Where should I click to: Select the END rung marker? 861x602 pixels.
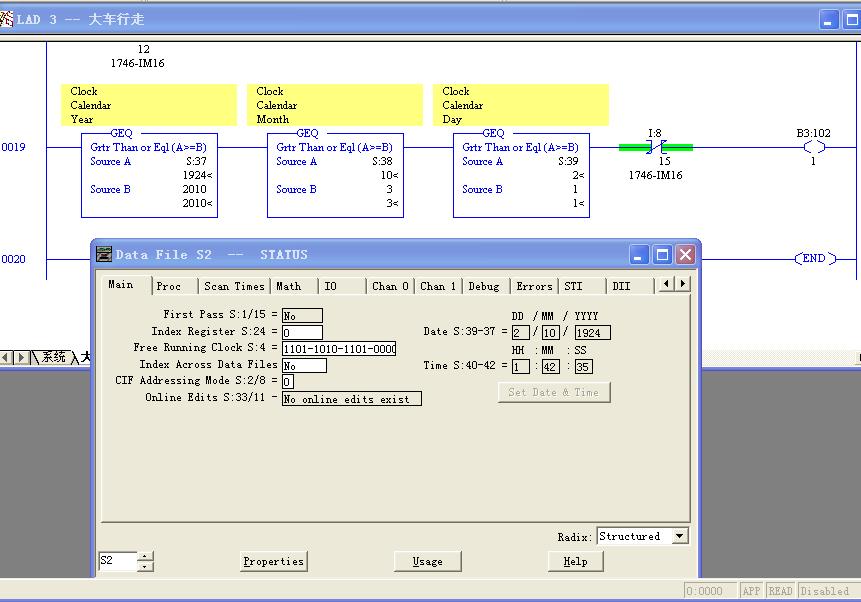click(815, 258)
